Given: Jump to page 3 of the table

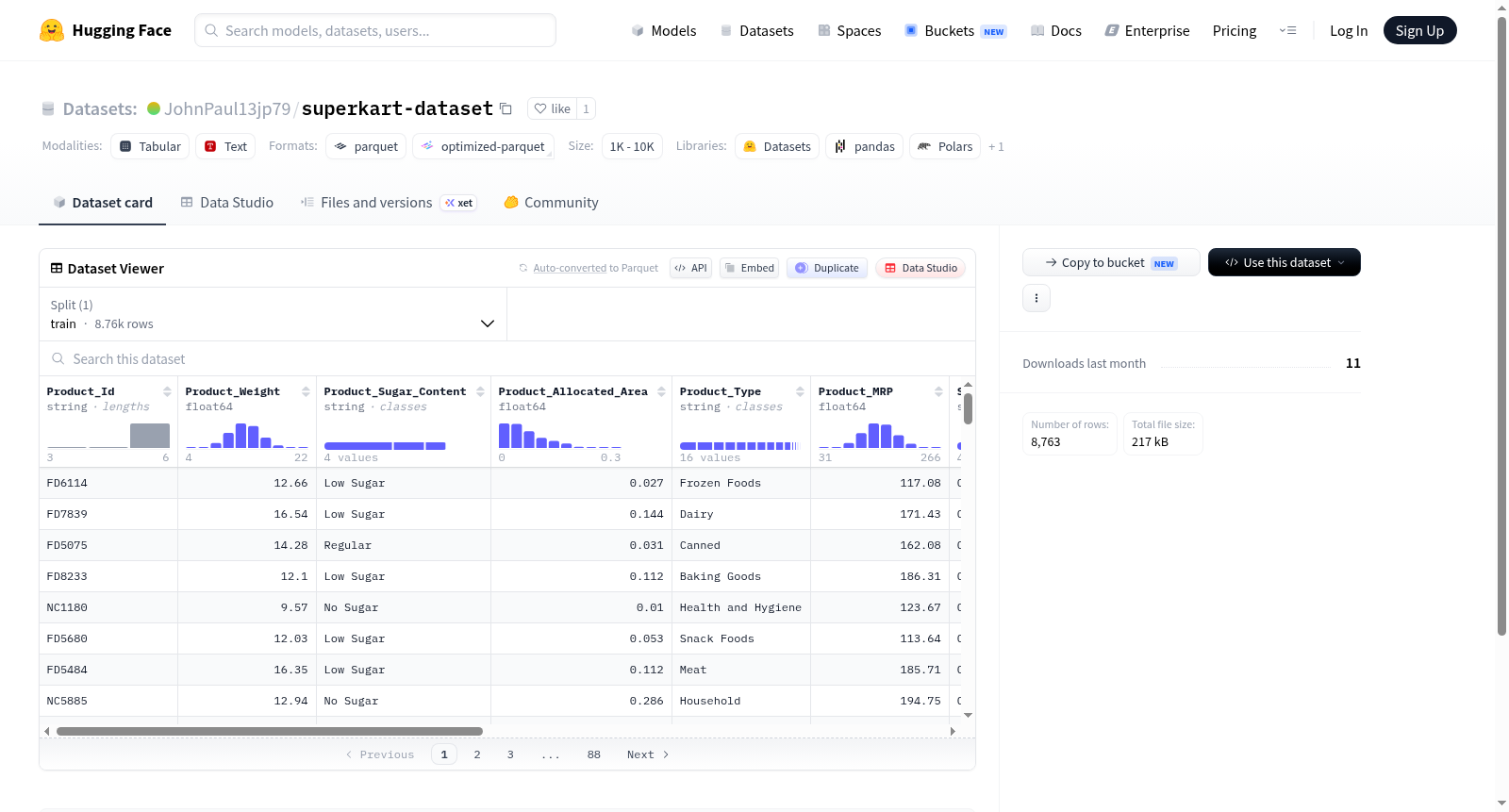Looking at the screenshot, I should (x=510, y=754).
